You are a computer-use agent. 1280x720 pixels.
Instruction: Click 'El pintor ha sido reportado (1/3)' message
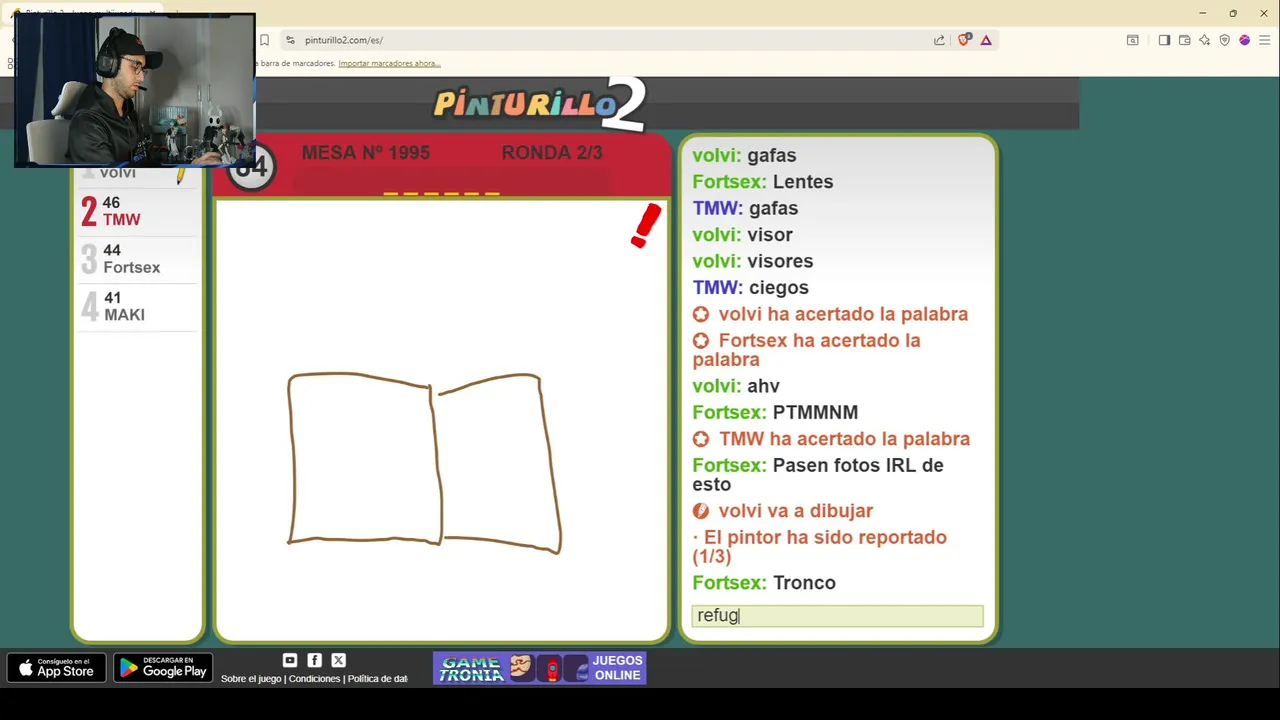[x=820, y=547]
